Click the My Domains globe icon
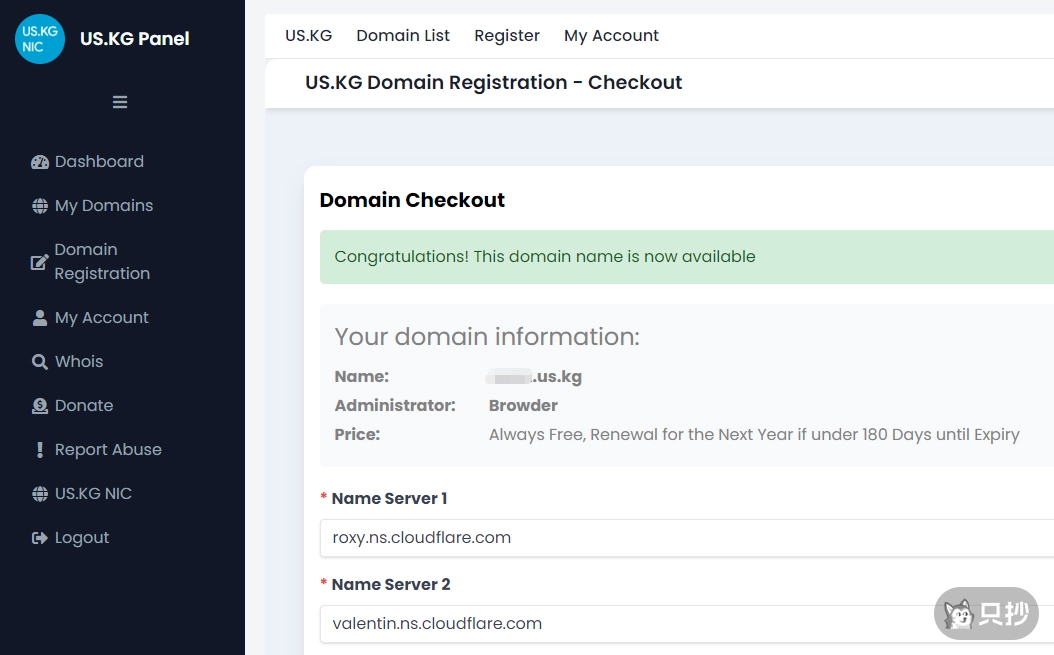This screenshot has height=655, width=1054. tap(40, 206)
